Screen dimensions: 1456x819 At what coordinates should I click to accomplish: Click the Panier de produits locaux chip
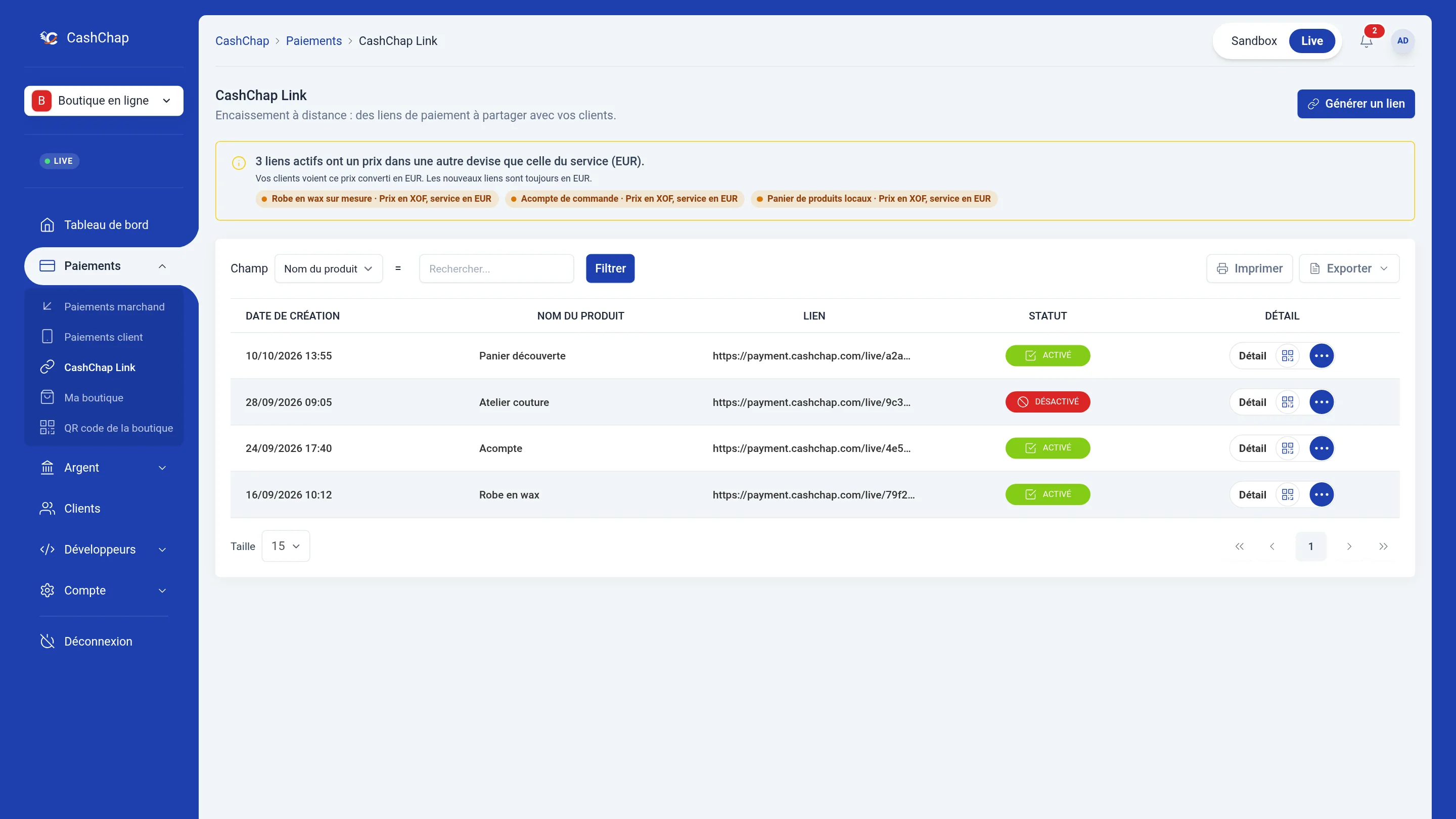point(874,199)
